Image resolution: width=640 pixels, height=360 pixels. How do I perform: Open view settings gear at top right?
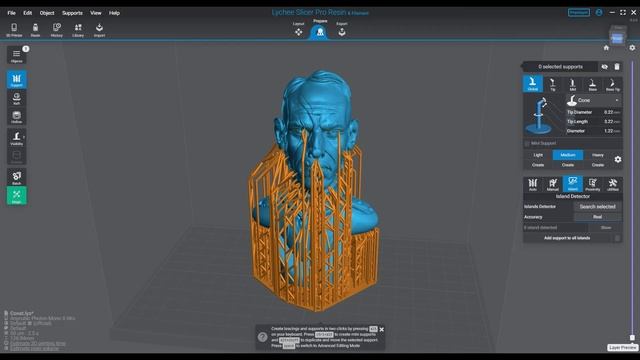[x=632, y=48]
